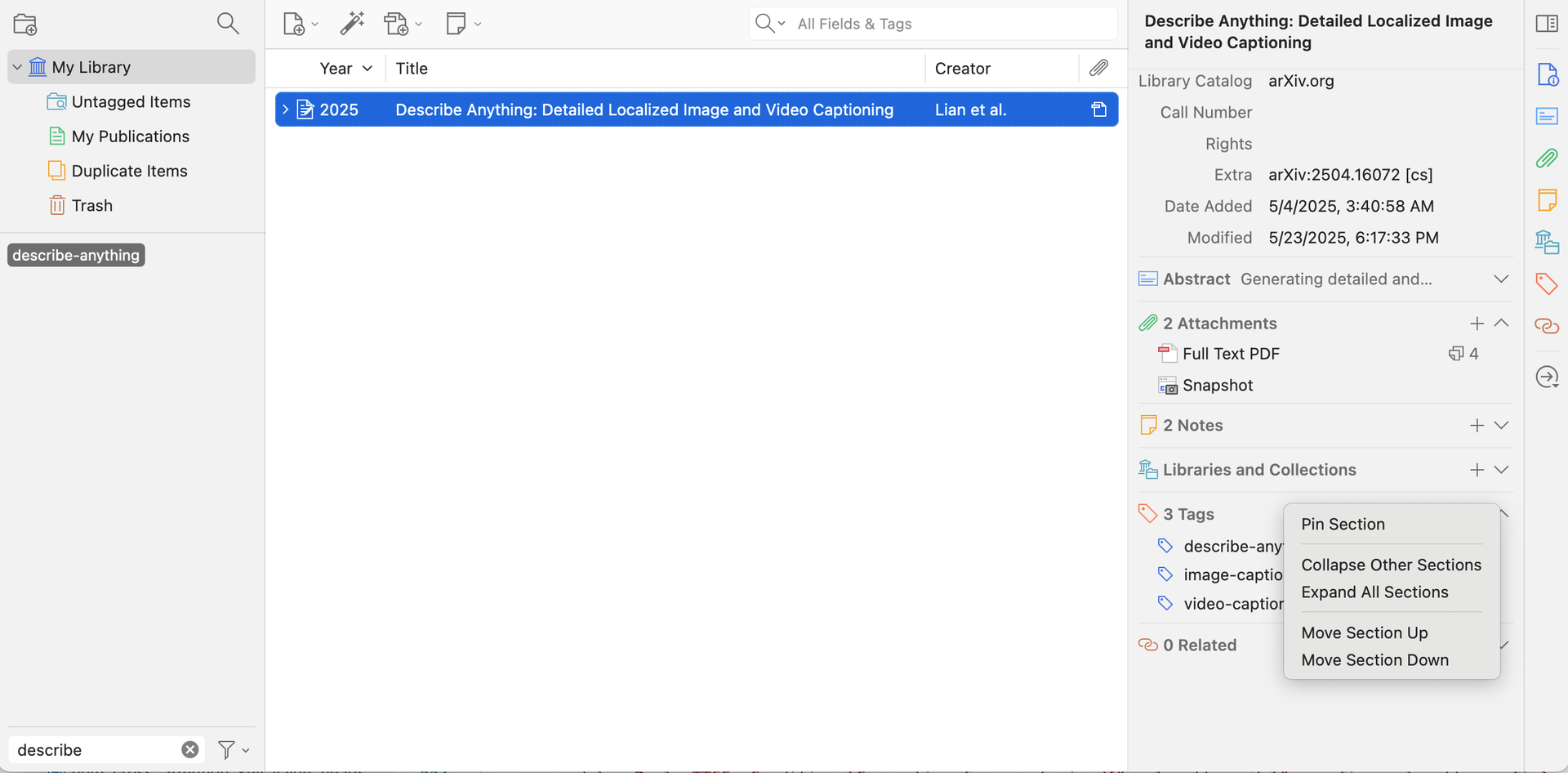Click the New Collection icon
Screen dimensions: 1568x773
(x=25, y=25)
